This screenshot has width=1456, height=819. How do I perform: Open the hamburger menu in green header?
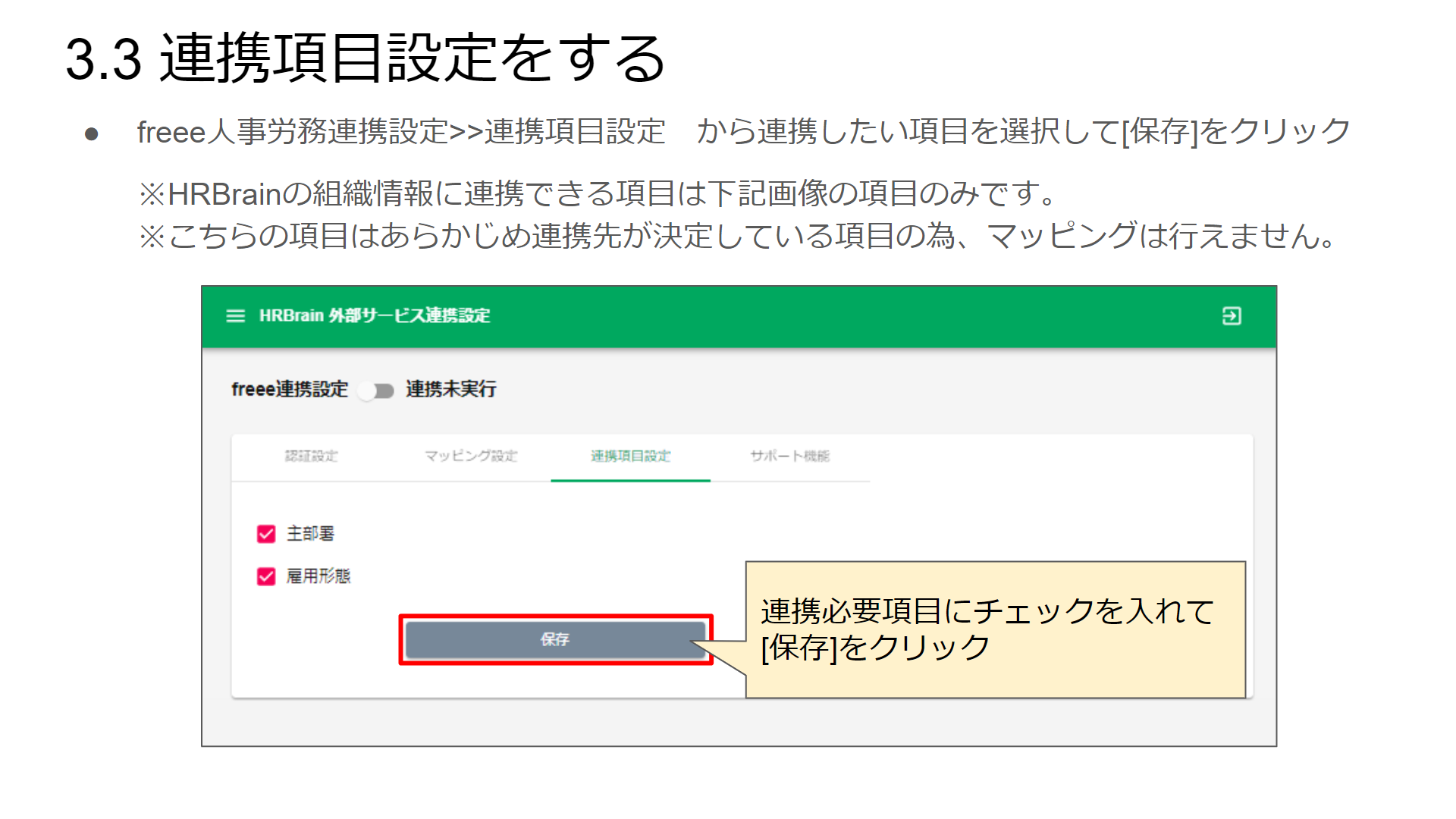(x=235, y=315)
